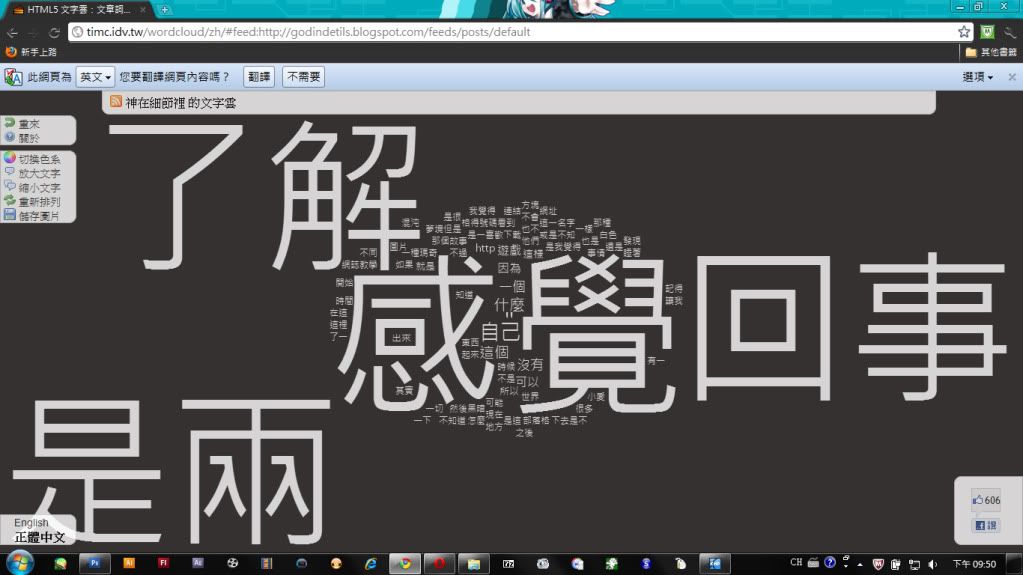Switch language to English
This screenshot has height=575, width=1023.
tap(31, 523)
